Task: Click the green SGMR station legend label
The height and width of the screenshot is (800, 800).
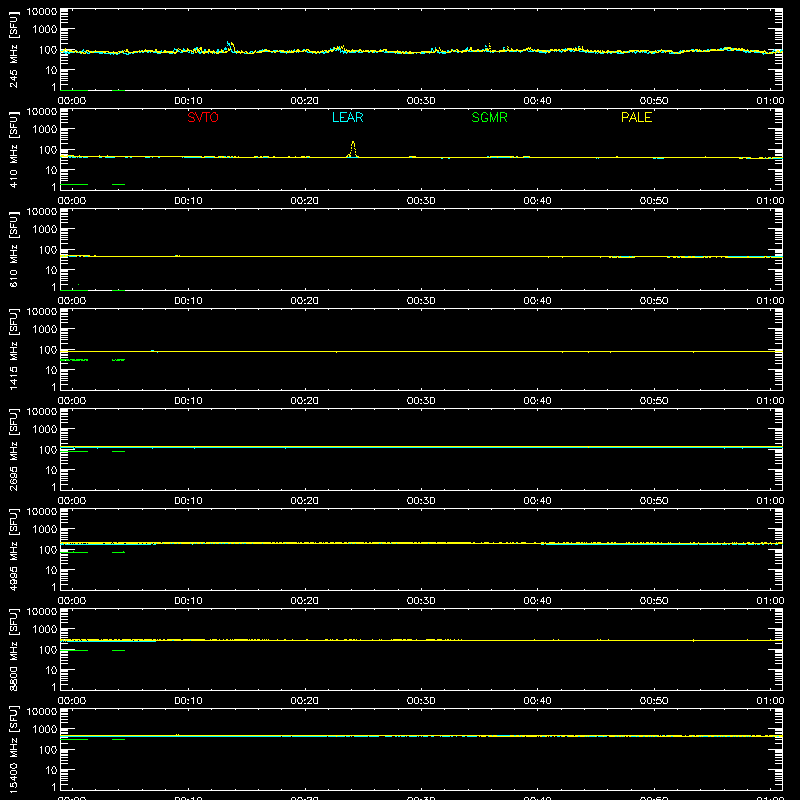Action: [x=489, y=117]
